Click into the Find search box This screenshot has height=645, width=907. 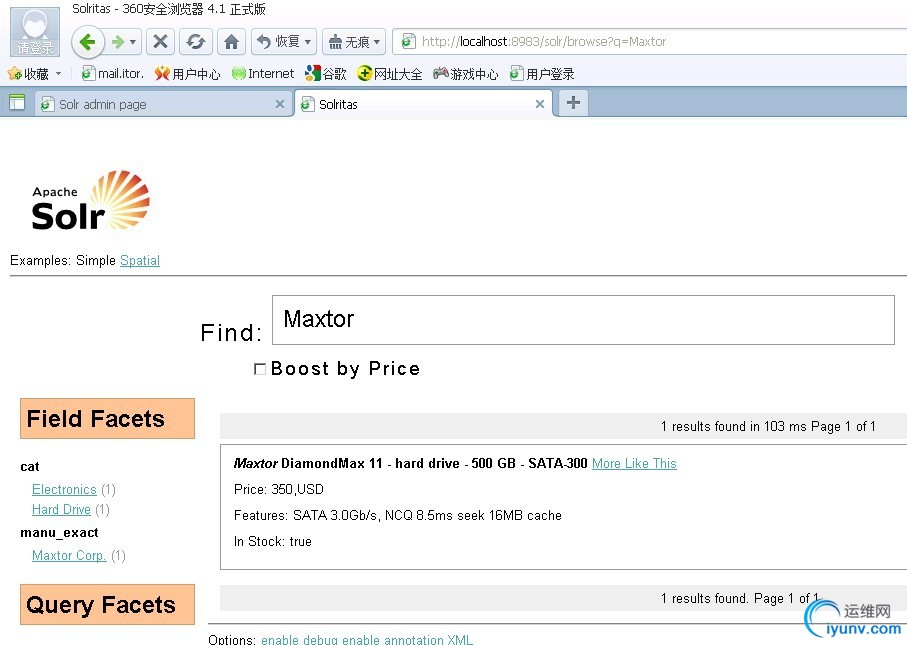[583, 320]
